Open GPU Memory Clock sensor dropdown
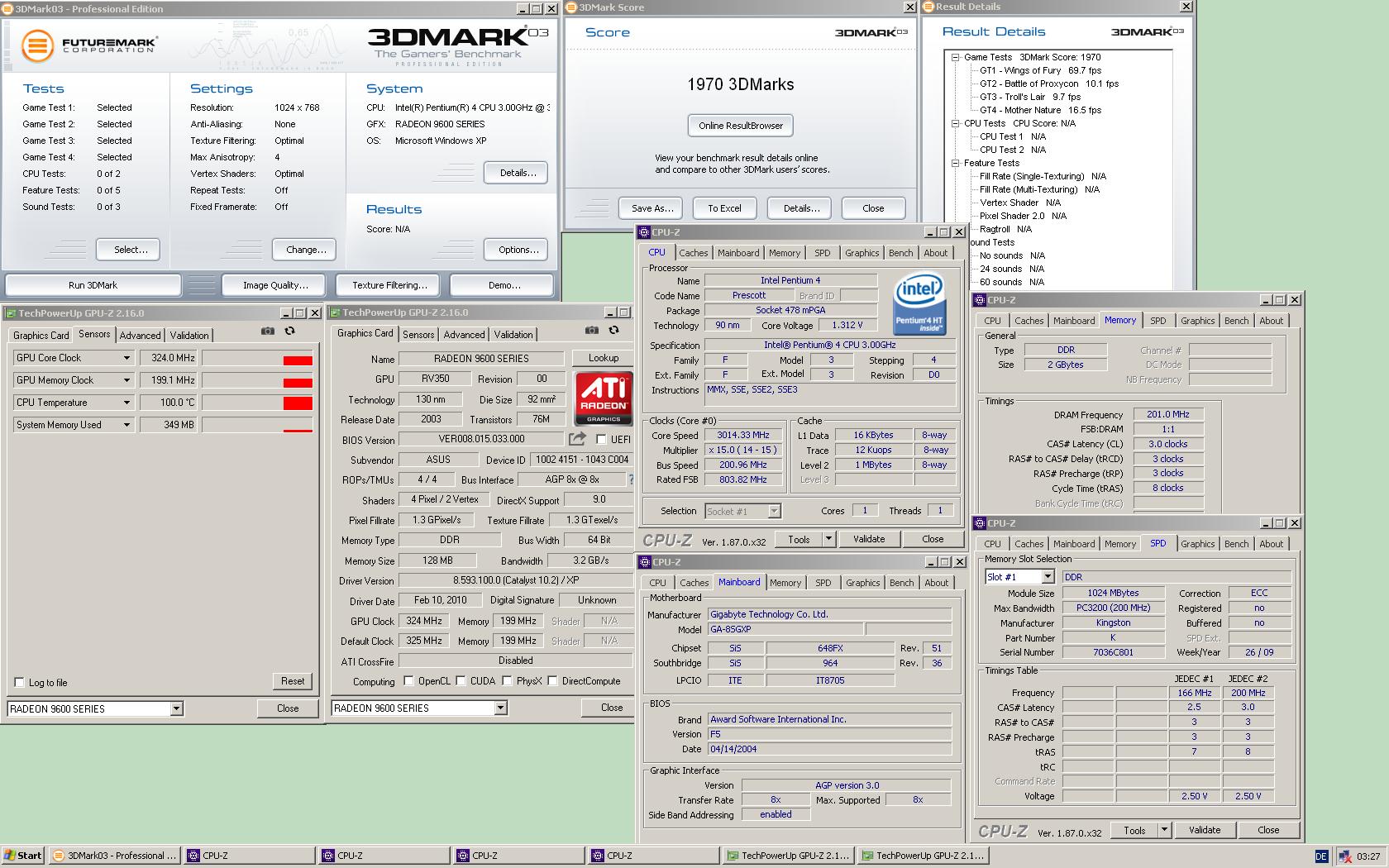The image size is (1389, 868). pyautogui.click(x=126, y=380)
